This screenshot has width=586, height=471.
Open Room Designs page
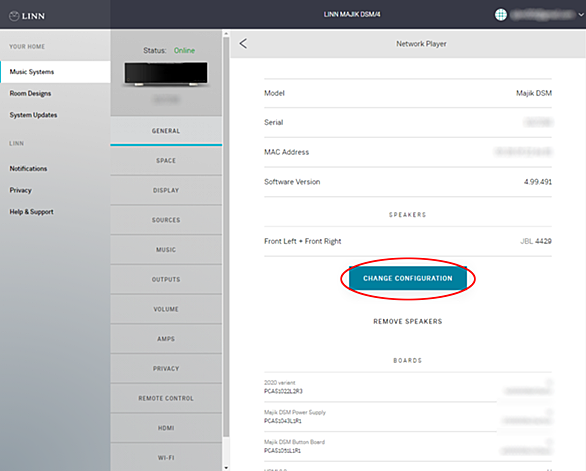coord(30,93)
